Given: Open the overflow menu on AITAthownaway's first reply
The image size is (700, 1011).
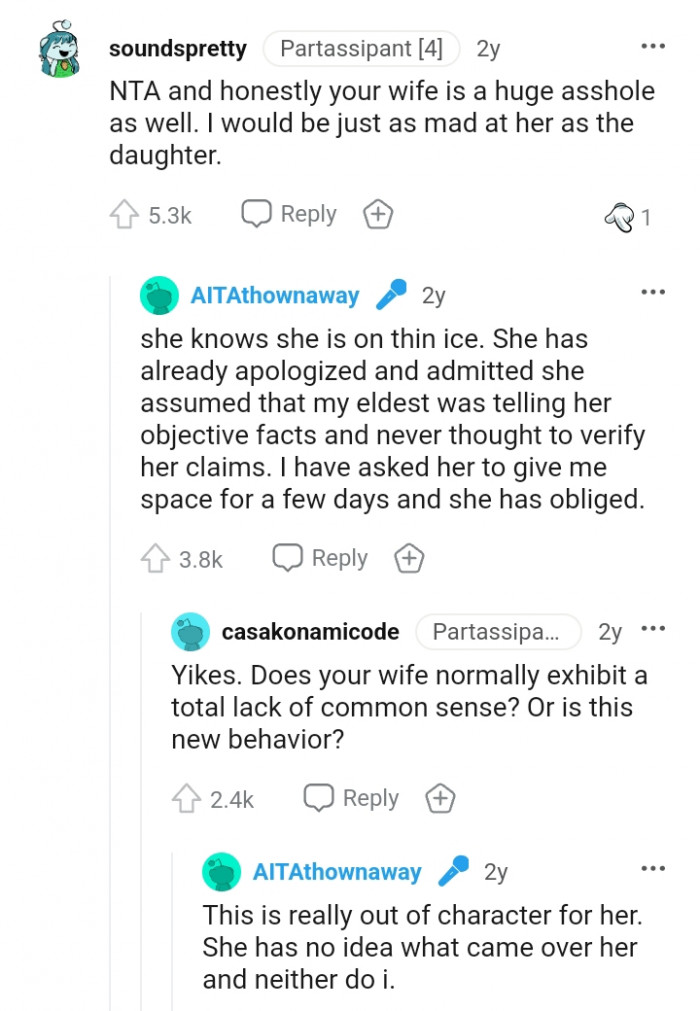Looking at the screenshot, I should (652, 291).
